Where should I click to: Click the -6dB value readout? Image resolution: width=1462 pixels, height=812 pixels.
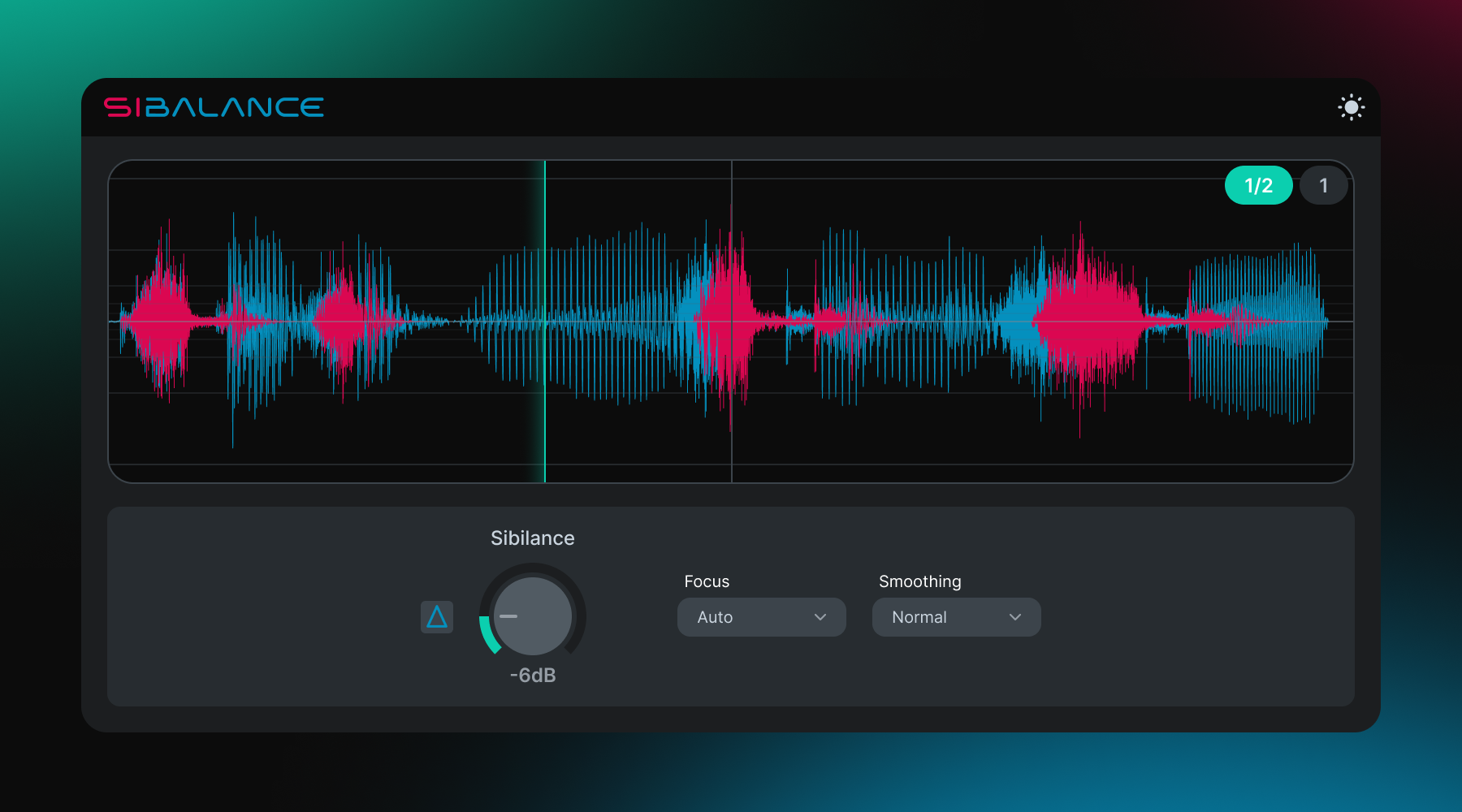click(533, 676)
